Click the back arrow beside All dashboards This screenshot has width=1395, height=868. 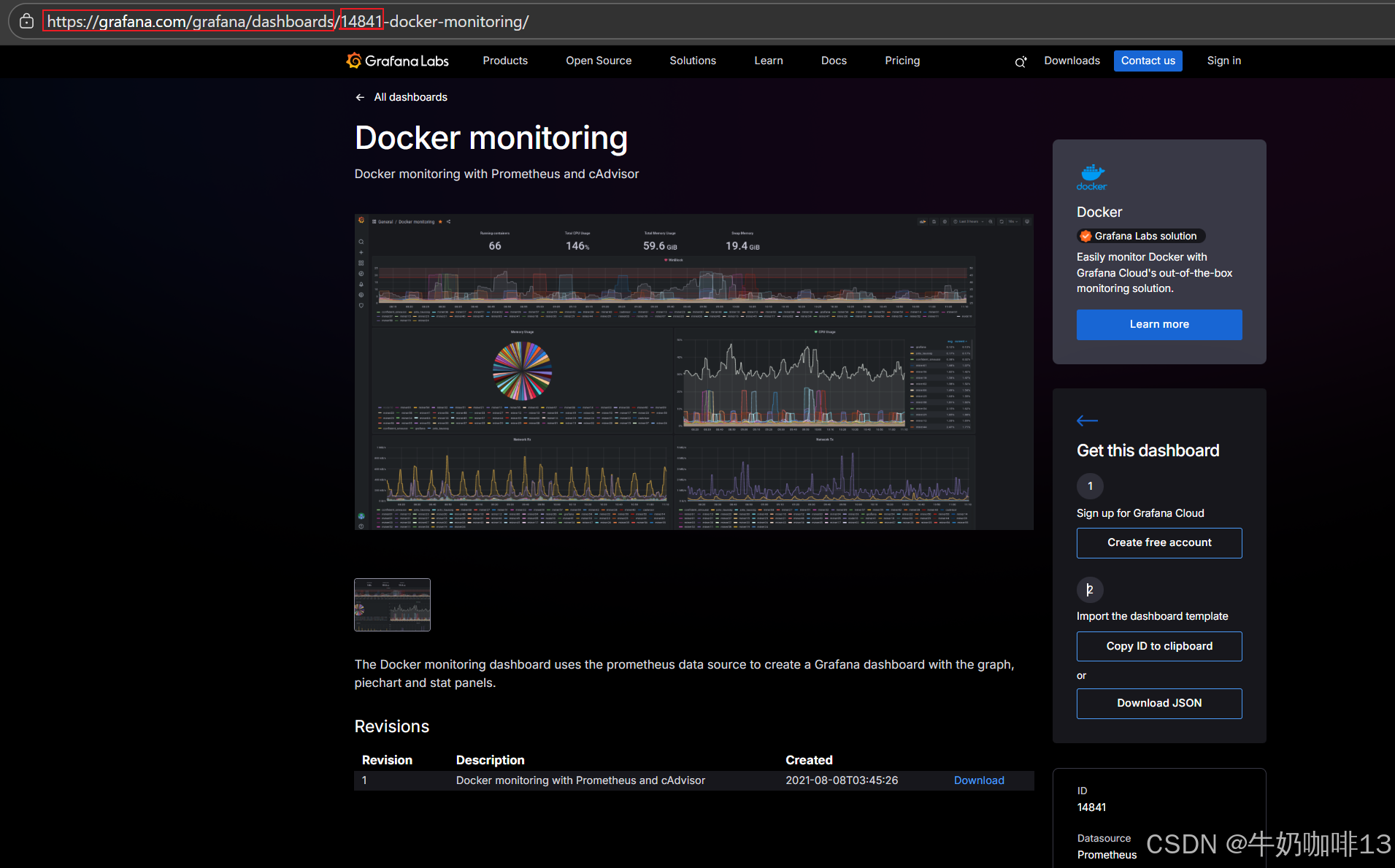pyautogui.click(x=360, y=97)
